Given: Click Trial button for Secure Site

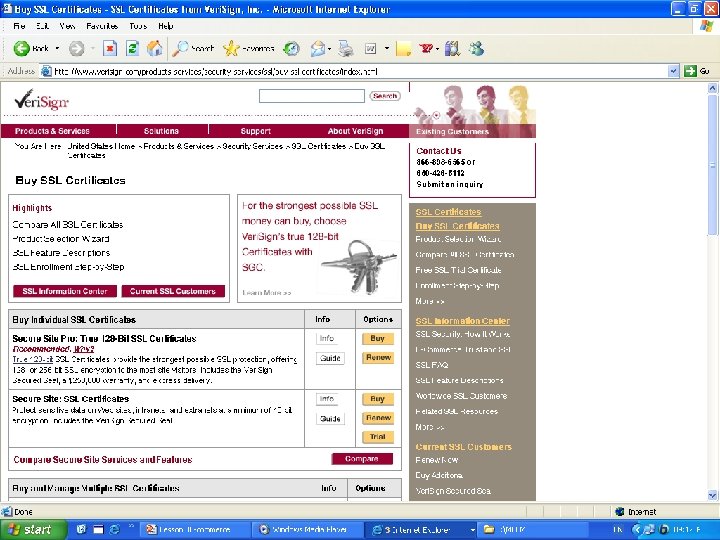Looking at the screenshot, I should coord(378,437).
